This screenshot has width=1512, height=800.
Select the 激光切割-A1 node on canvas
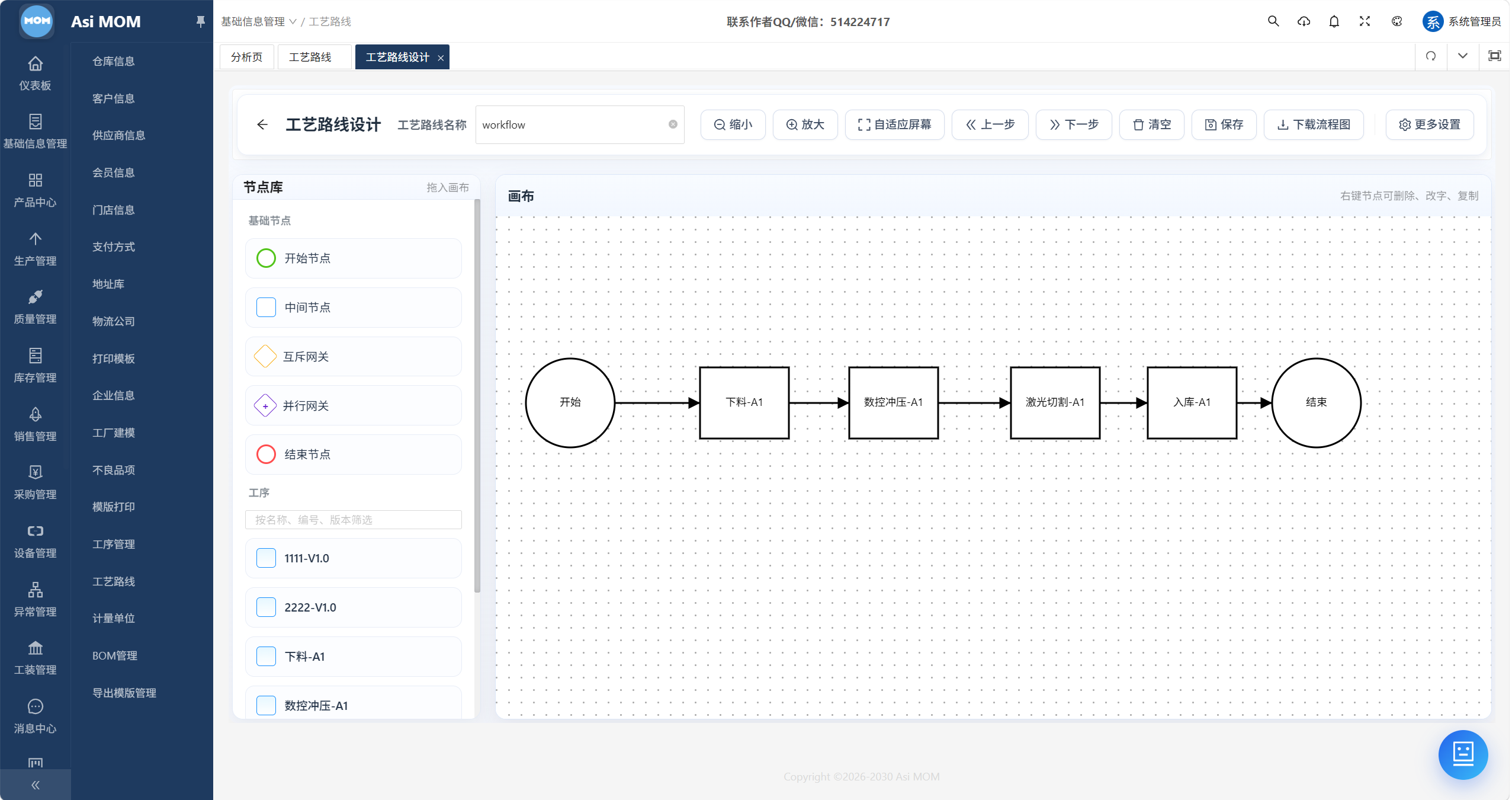pos(1055,402)
